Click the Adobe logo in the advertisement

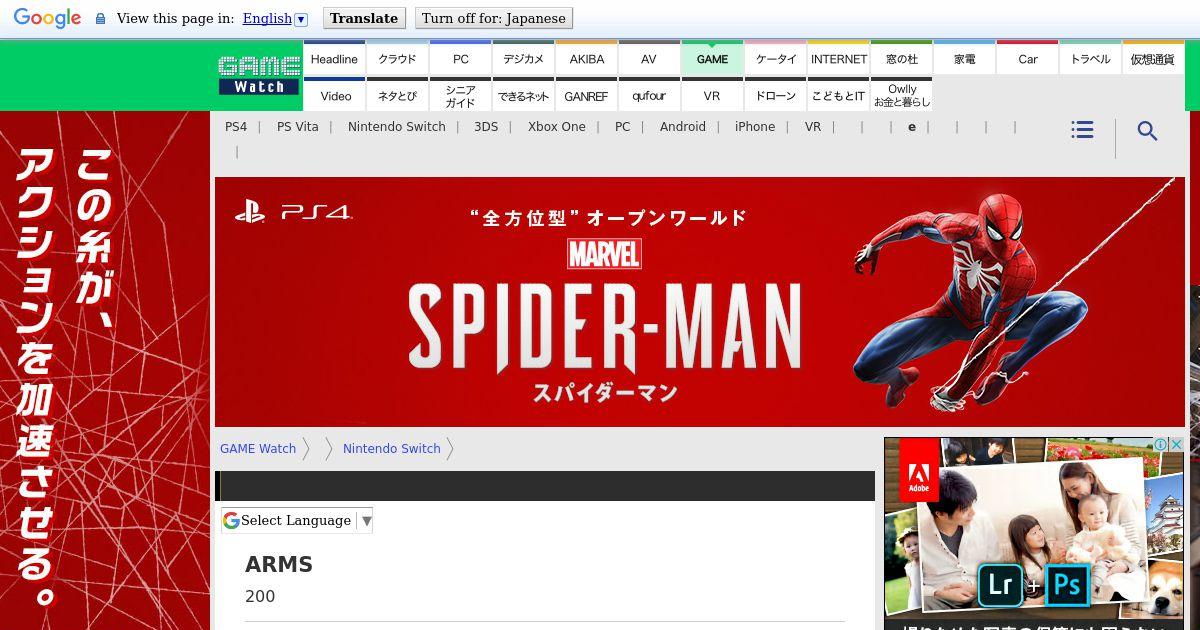(918, 471)
